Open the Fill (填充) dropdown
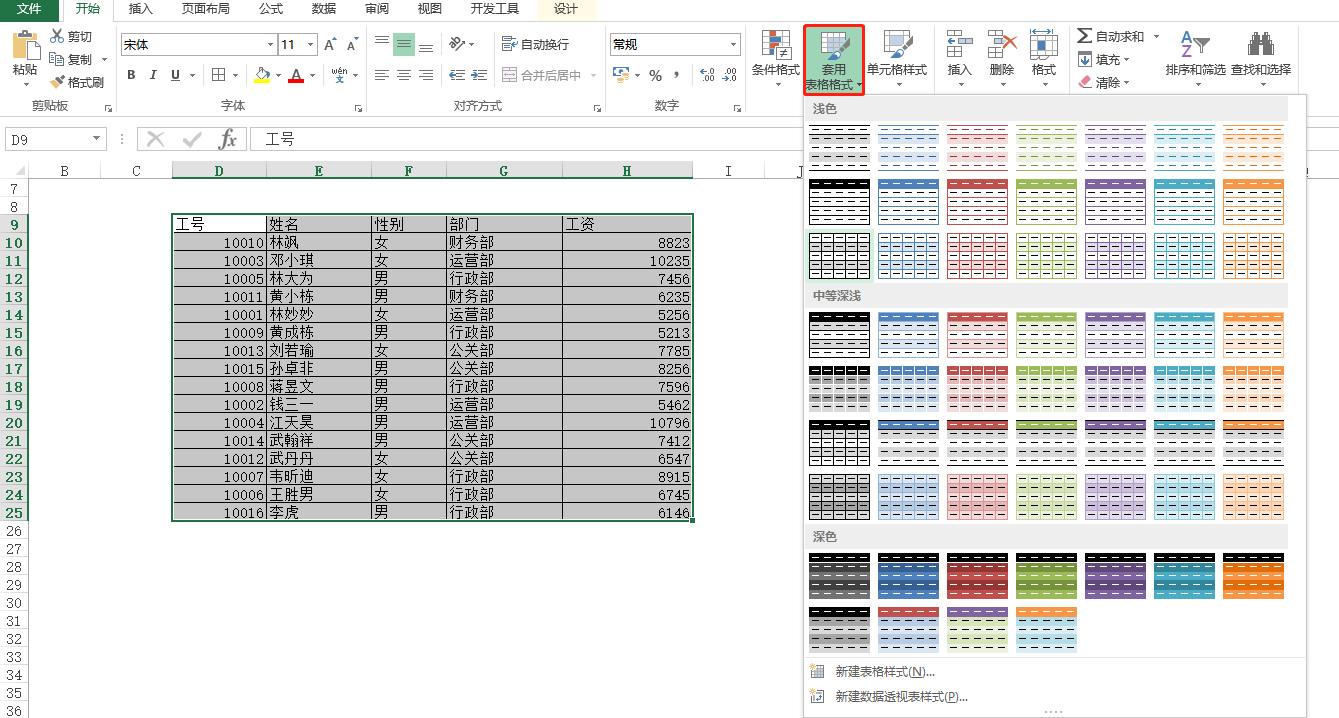Image resolution: width=1339 pixels, height=718 pixels. click(1104, 59)
